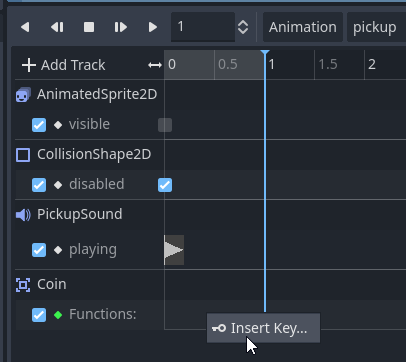The image size is (406, 362).
Task: Disable the visible track checkbox
Action: click(39, 125)
